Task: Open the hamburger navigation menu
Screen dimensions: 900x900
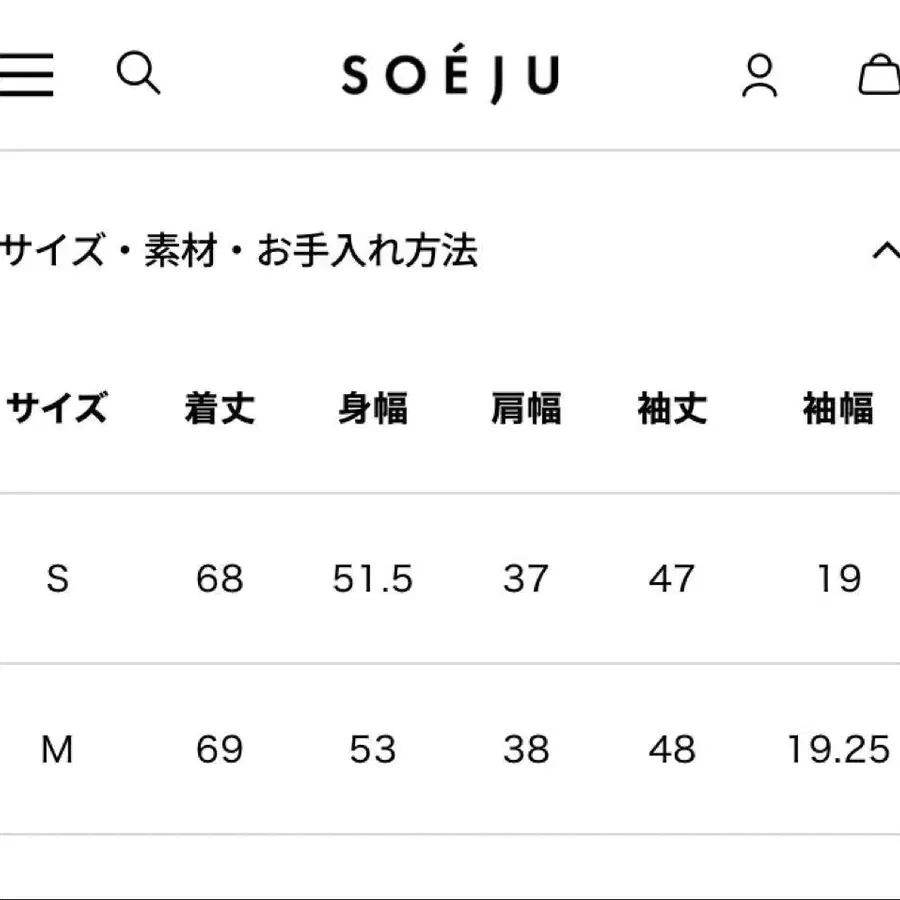Action: [x=26, y=75]
